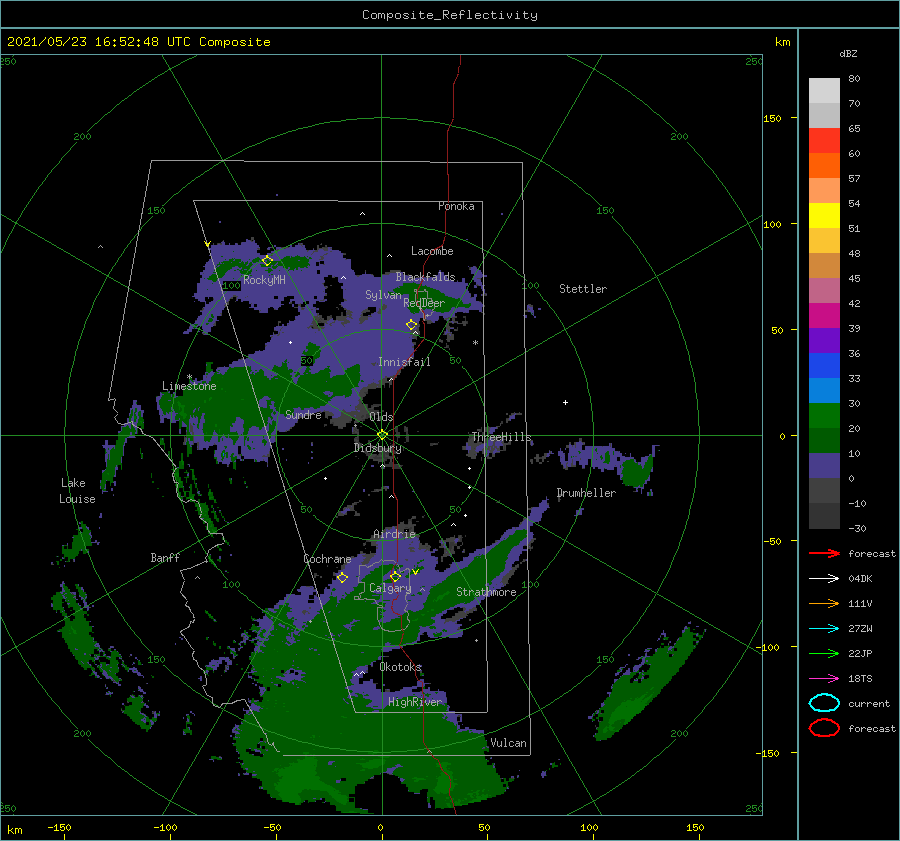Click the Vulcan city label

[x=509, y=743]
